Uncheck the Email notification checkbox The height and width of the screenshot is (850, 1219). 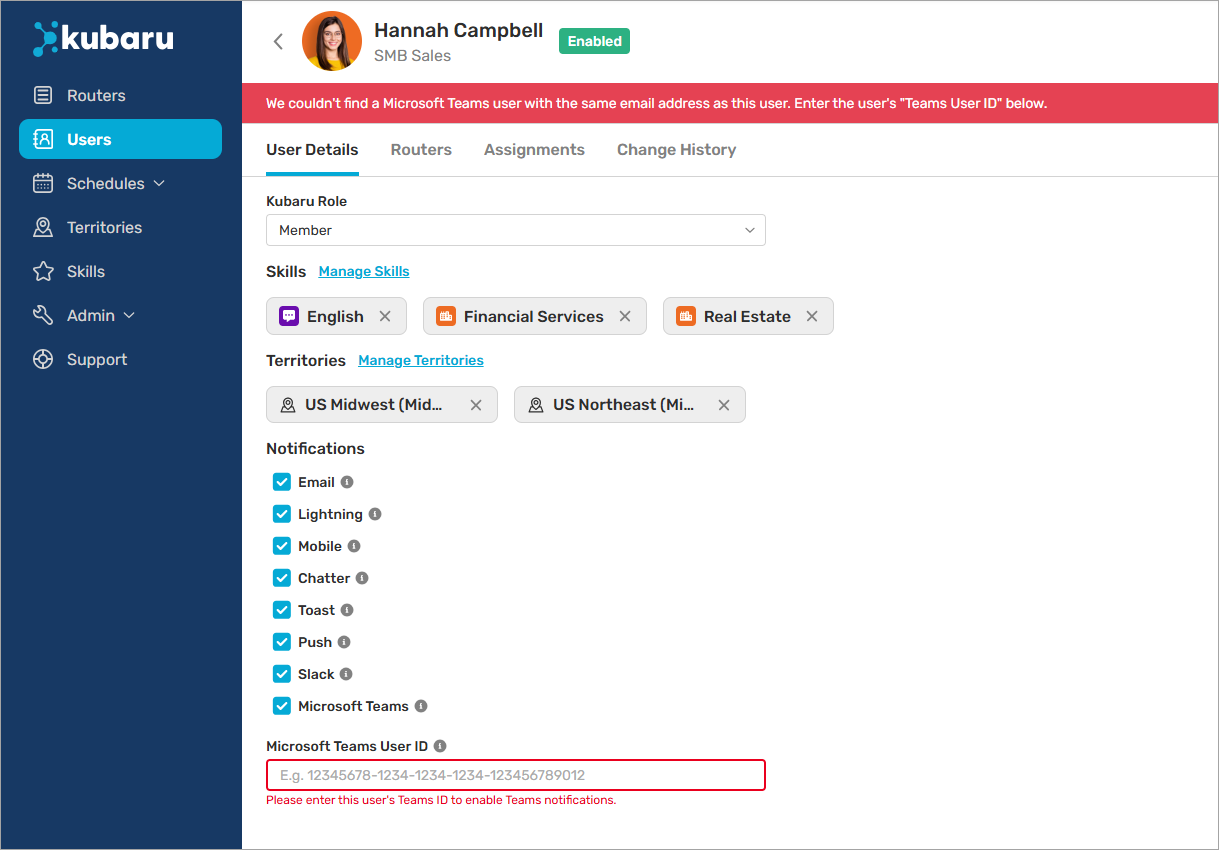pos(282,482)
